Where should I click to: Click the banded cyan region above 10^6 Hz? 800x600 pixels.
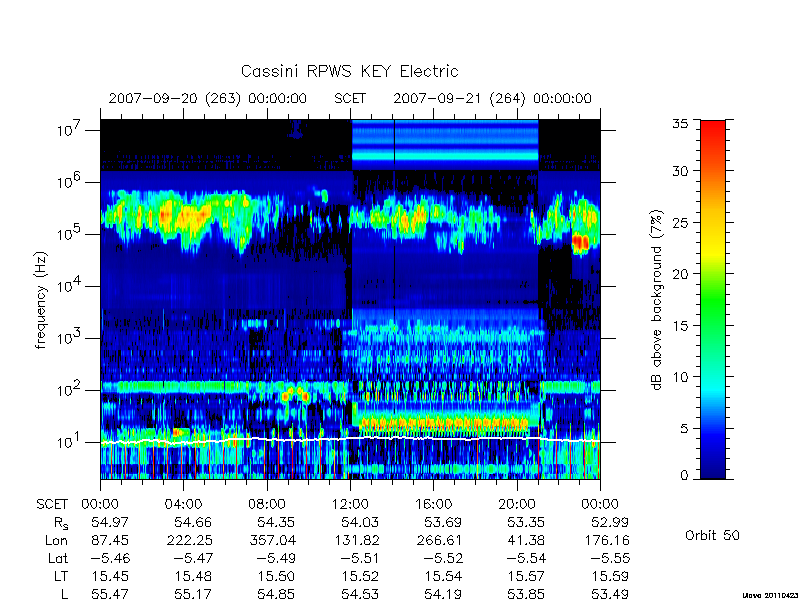445,145
